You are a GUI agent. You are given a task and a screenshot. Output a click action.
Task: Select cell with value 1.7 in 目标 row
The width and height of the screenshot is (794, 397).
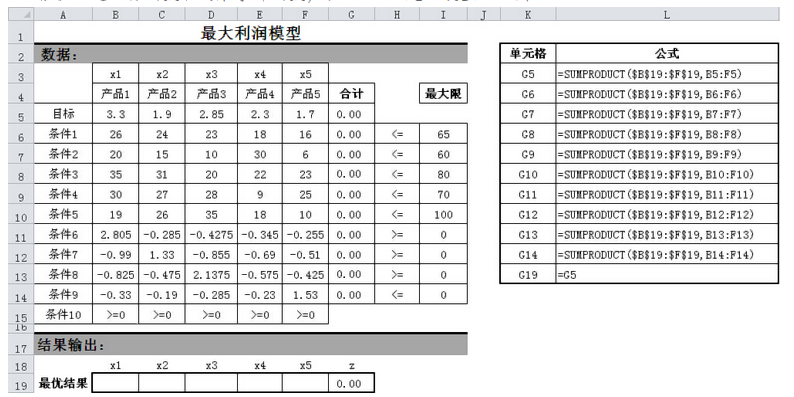305,114
